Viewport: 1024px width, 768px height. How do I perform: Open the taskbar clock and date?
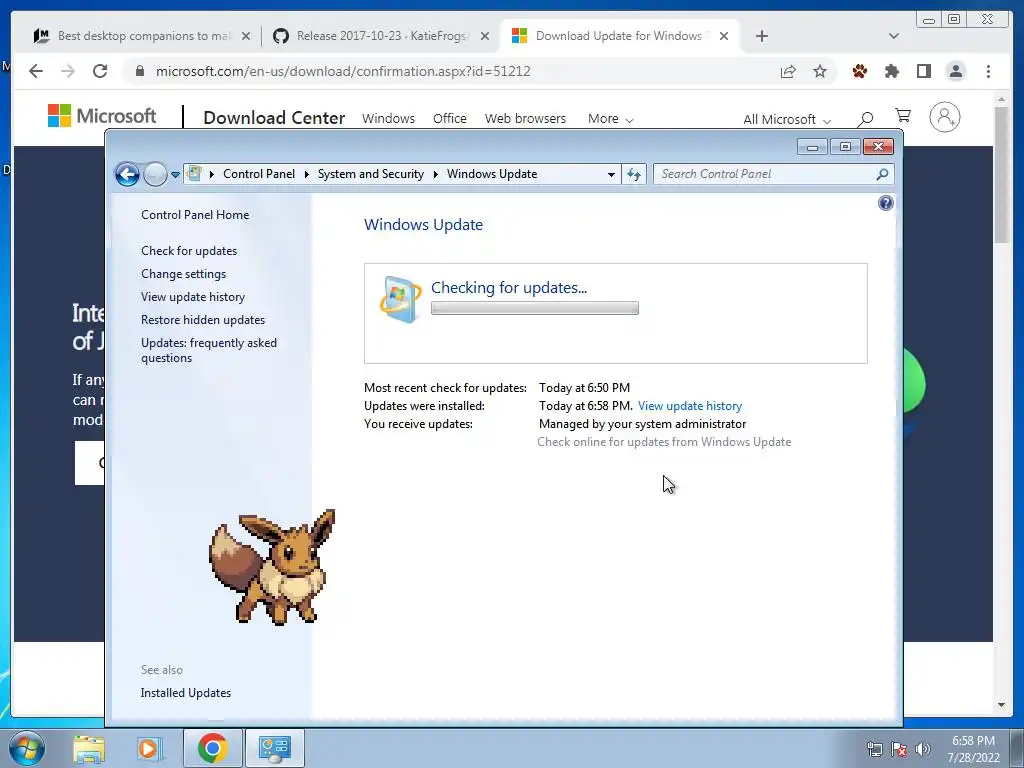pos(973,749)
